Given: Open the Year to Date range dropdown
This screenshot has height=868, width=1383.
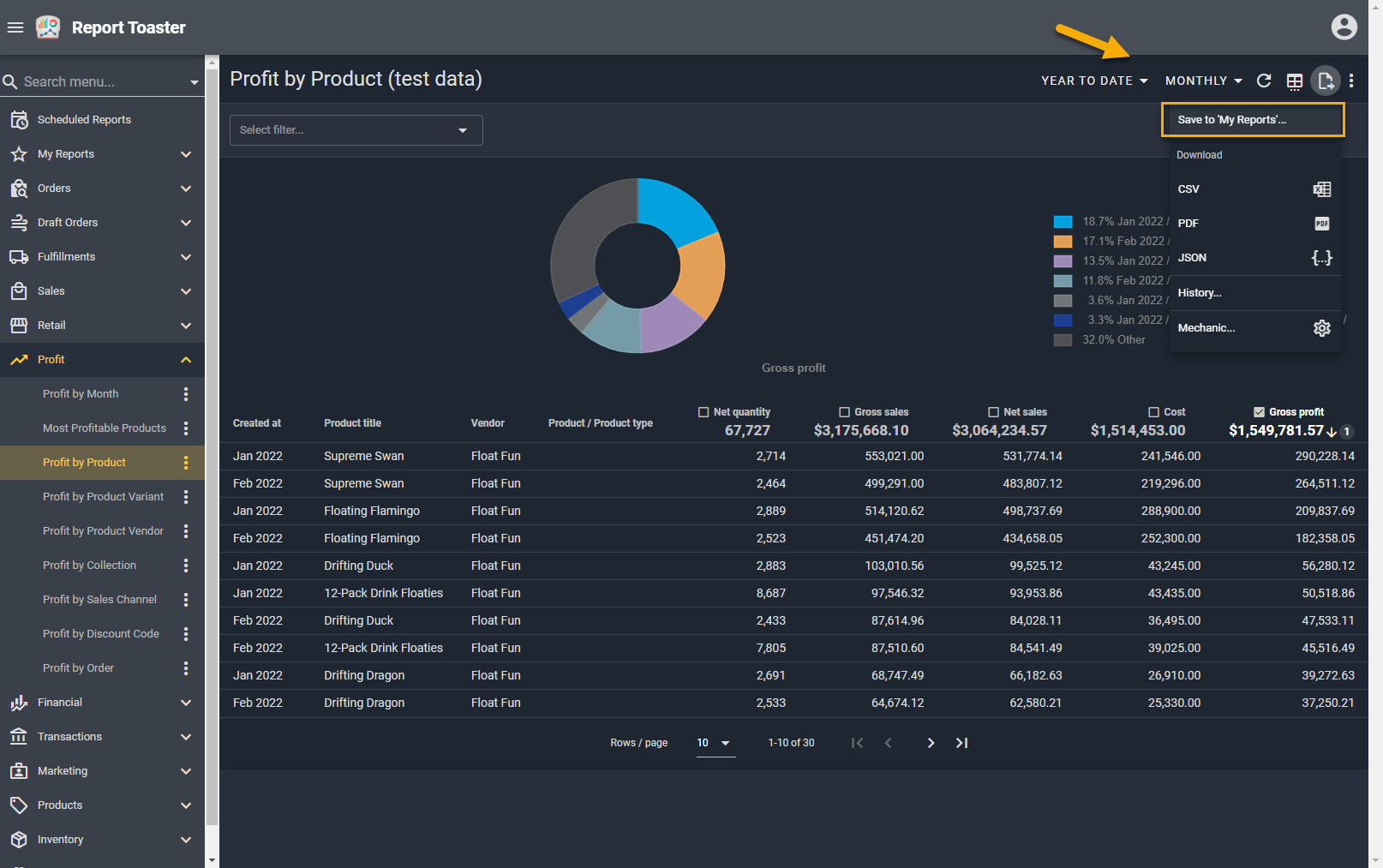Looking at the screenshot, I should [1093, 81].
